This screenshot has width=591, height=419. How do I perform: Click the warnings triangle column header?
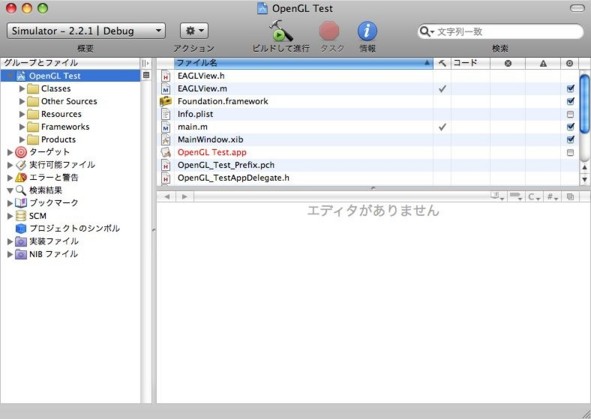click(x=543, y=63)
